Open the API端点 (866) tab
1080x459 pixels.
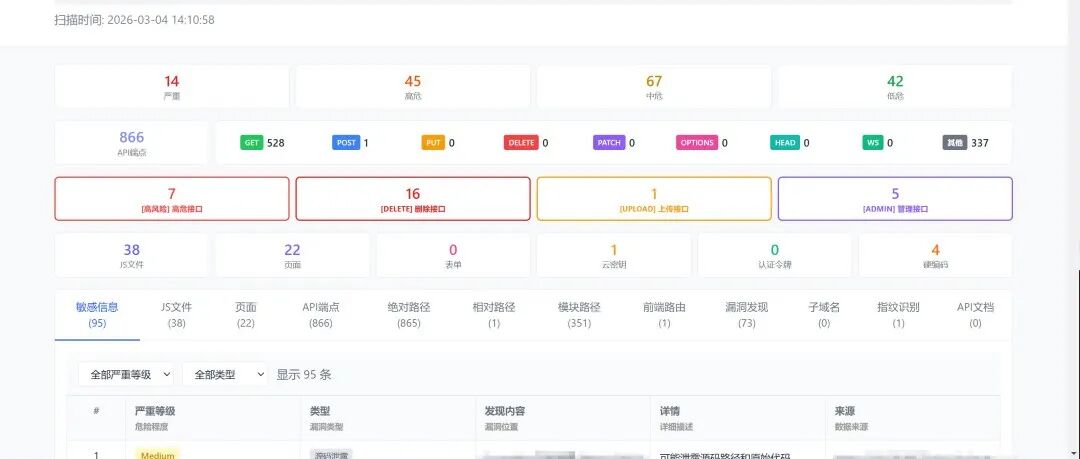[321, 315]
